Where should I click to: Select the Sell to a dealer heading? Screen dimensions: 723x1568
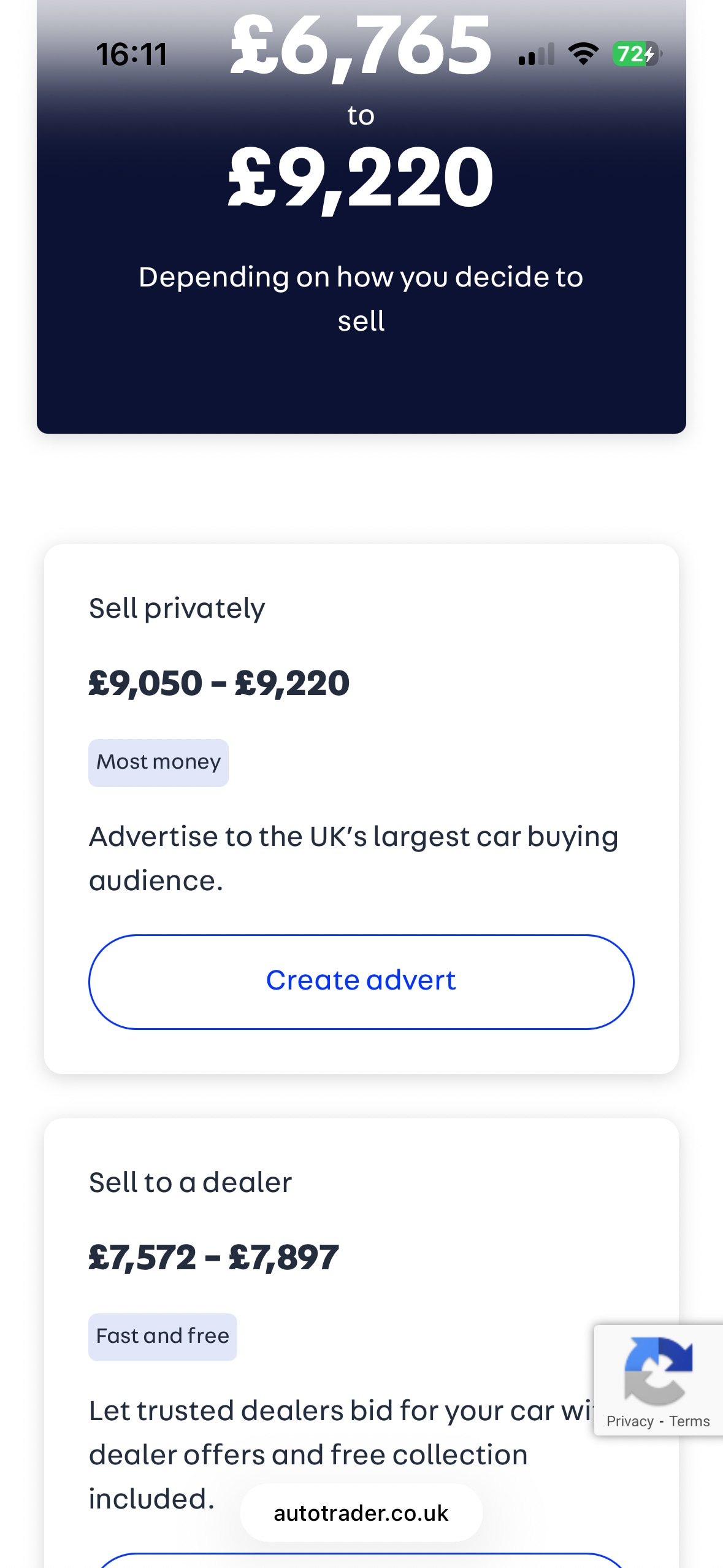tap(190, 1183)
